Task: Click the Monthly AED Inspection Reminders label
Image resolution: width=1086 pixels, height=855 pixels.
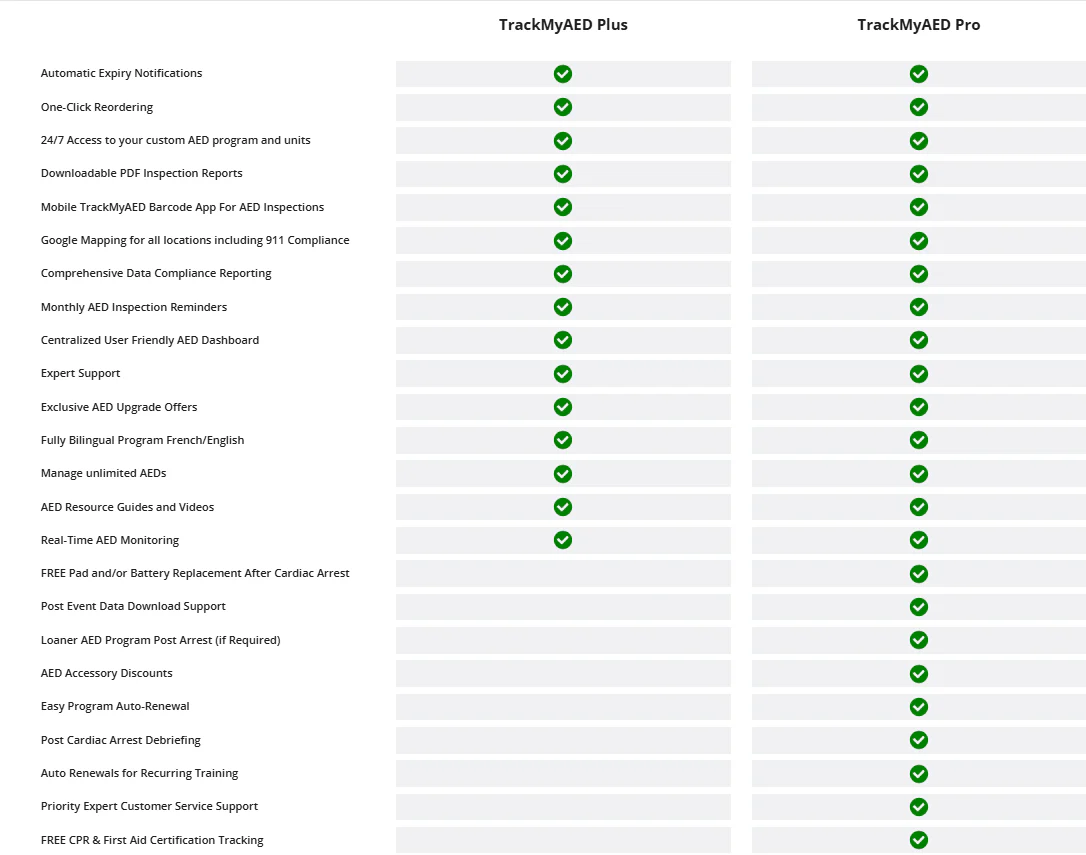Action: (x=134, y=307)
